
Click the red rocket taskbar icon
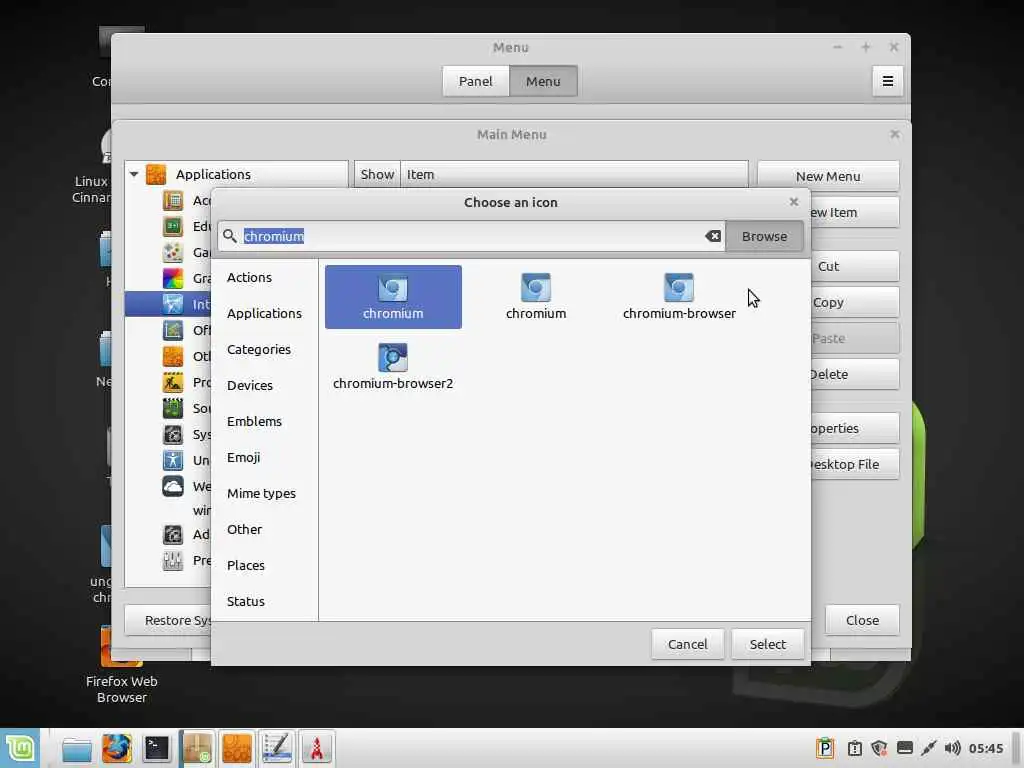[317, 749]
